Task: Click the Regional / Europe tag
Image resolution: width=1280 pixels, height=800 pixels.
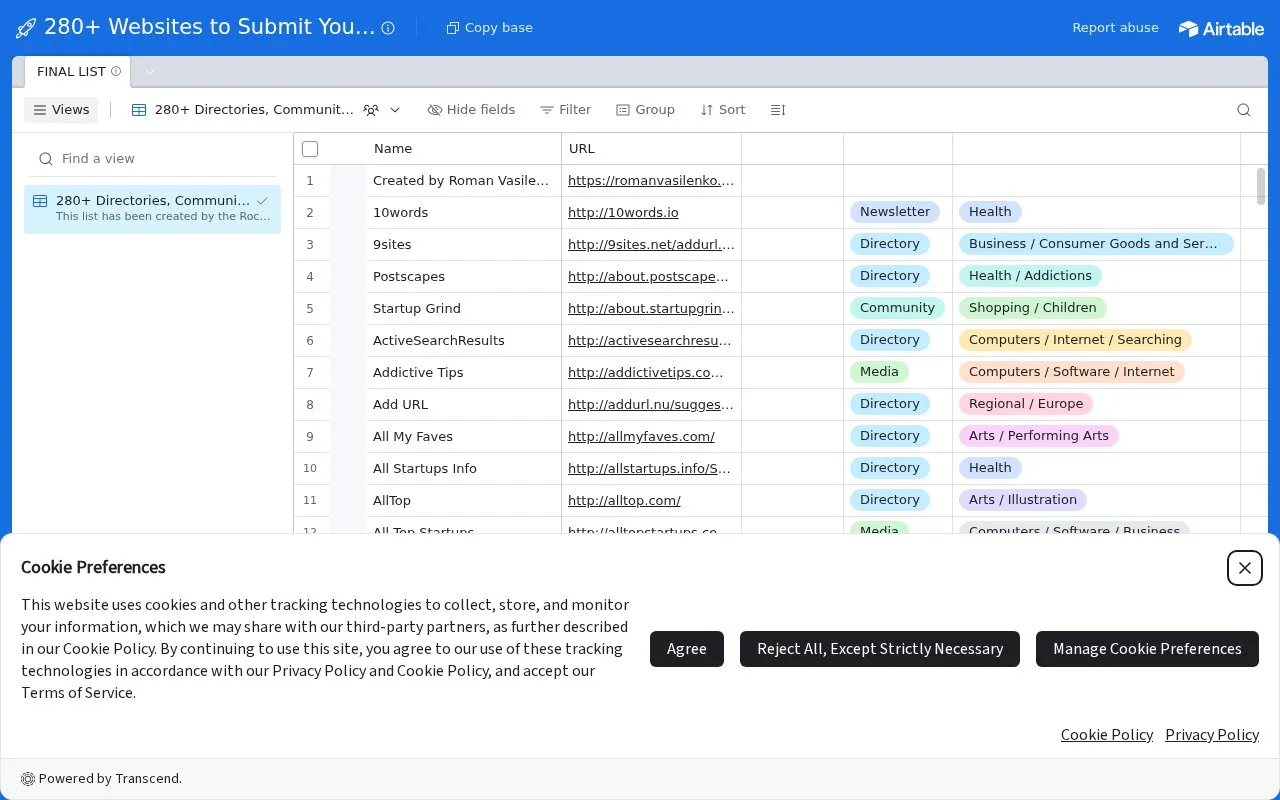Action: click(x=1026, y=404)
